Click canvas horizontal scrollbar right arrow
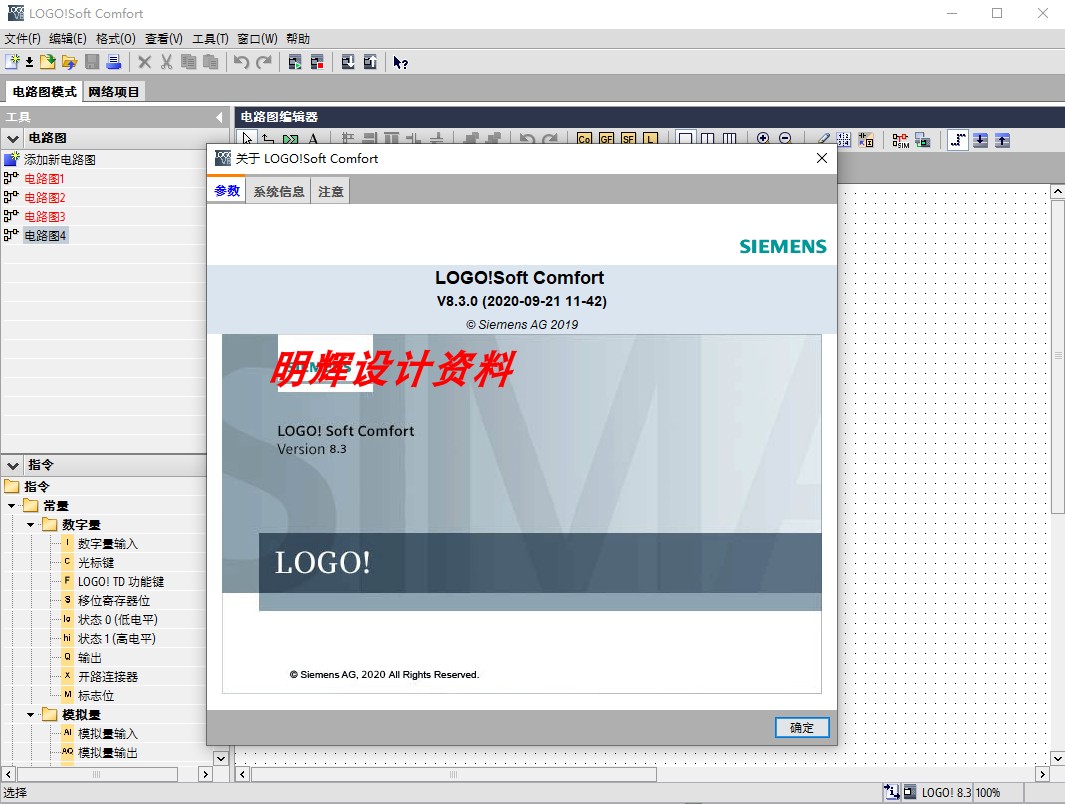This screenshot has width=1065, height=804. point(1043,774)
